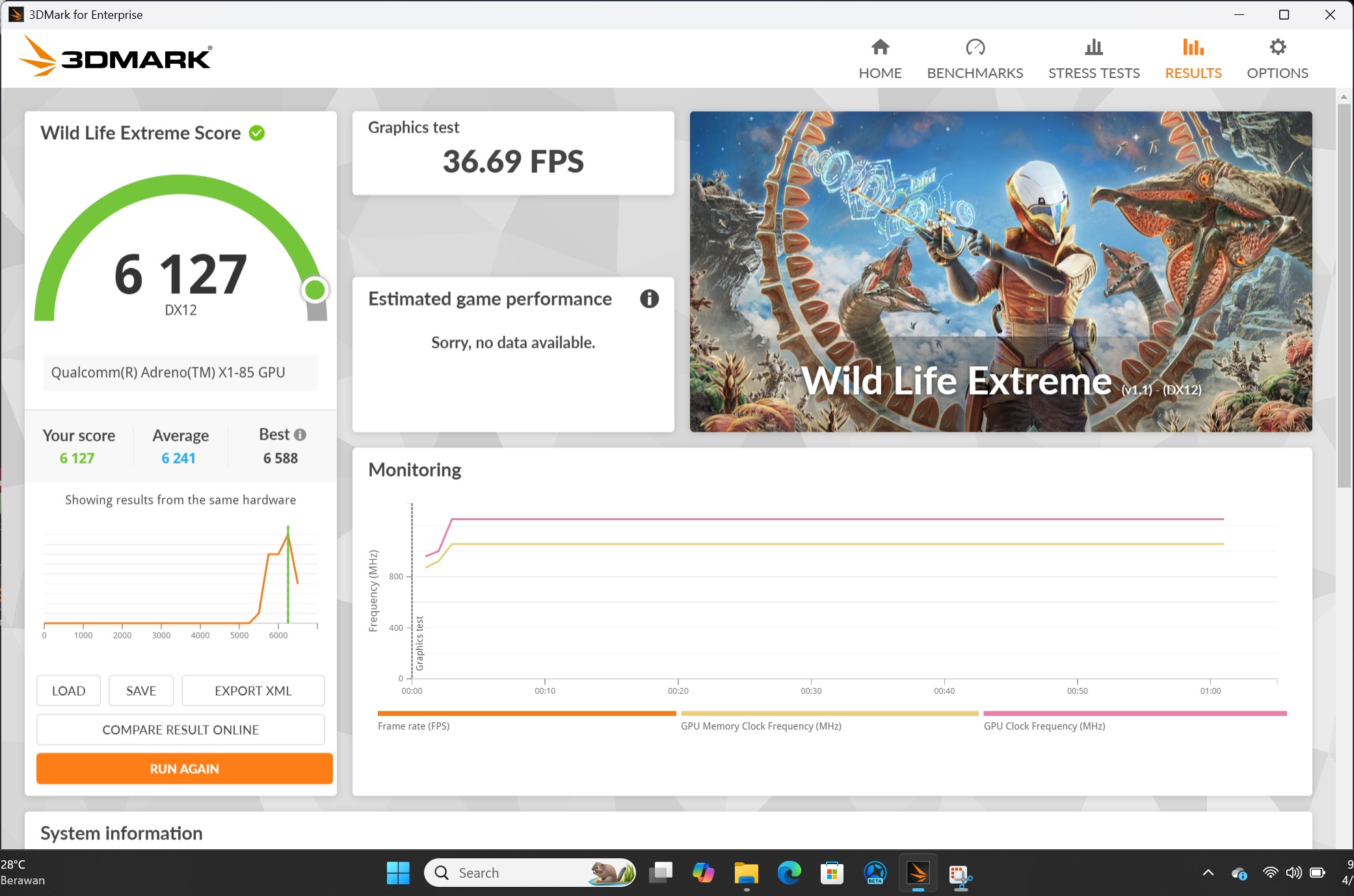Open the Estimated game performance info icon
This screenshot has height=896, width=1354.
coord(649,299)
